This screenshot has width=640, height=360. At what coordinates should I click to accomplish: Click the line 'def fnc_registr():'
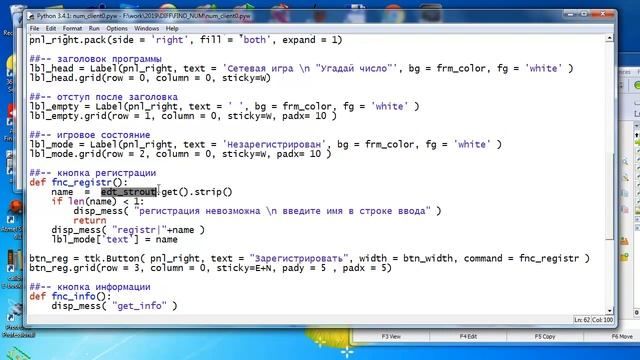(x=78, y=182)
